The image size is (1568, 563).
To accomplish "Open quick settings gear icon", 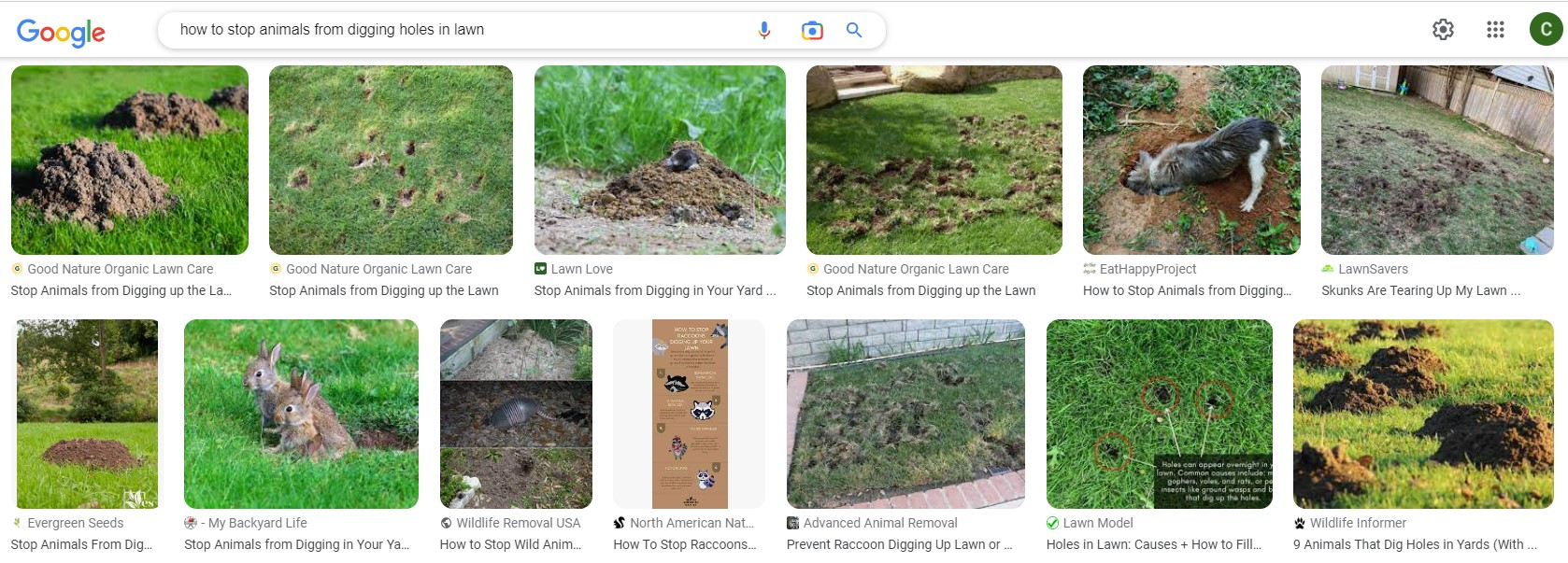I will pos(1443,30).
